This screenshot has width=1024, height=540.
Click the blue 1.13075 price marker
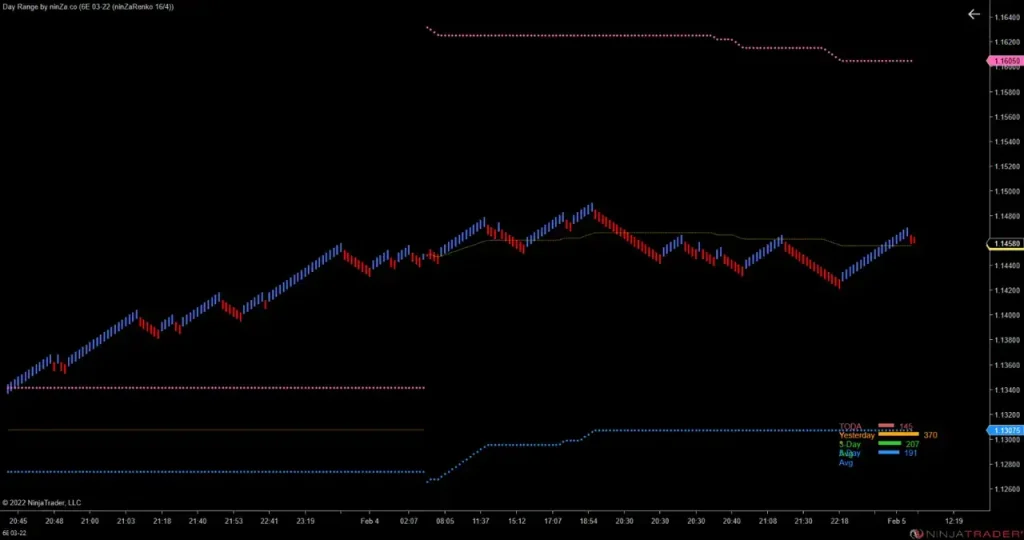1004,431
